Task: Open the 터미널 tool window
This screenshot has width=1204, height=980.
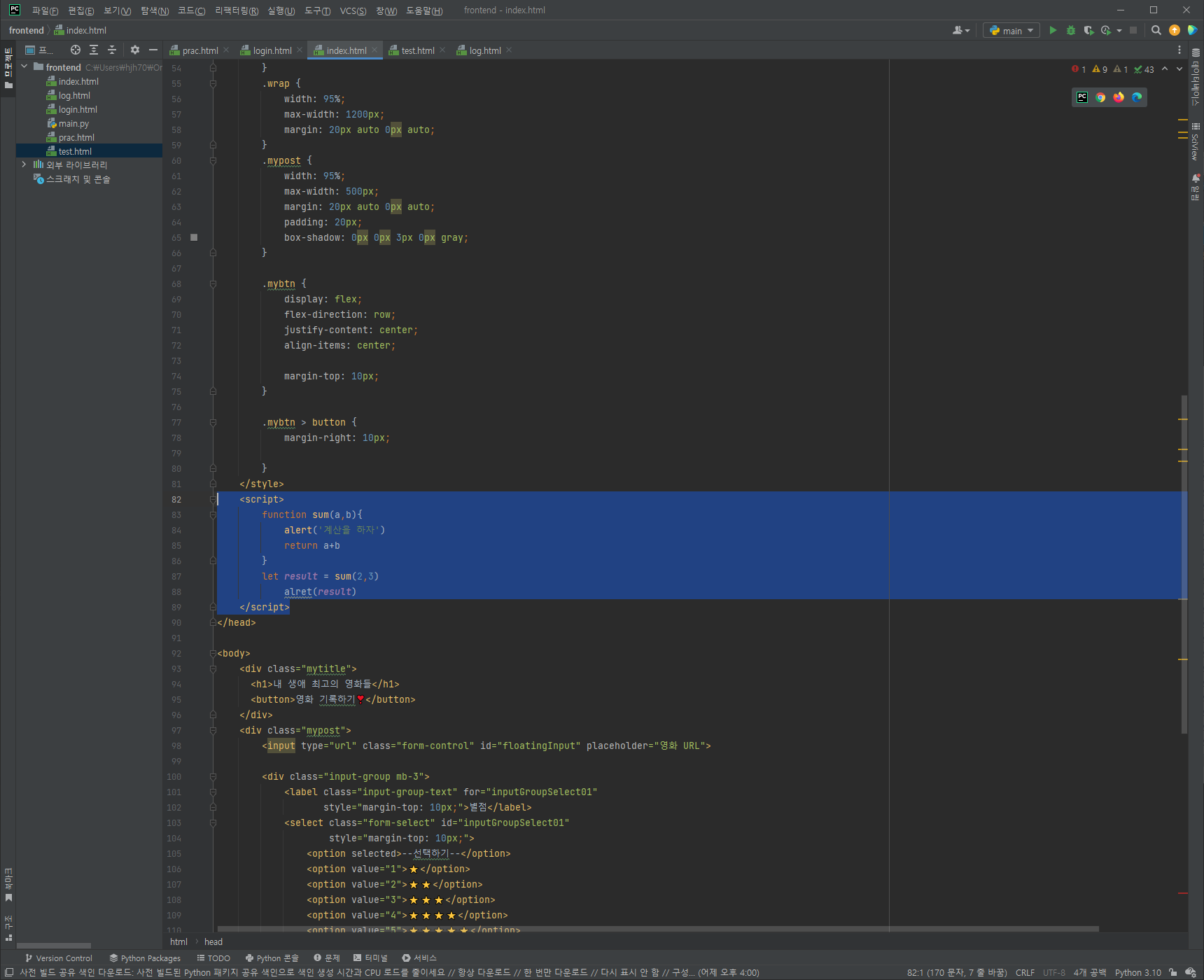Action: coord(370,958)
